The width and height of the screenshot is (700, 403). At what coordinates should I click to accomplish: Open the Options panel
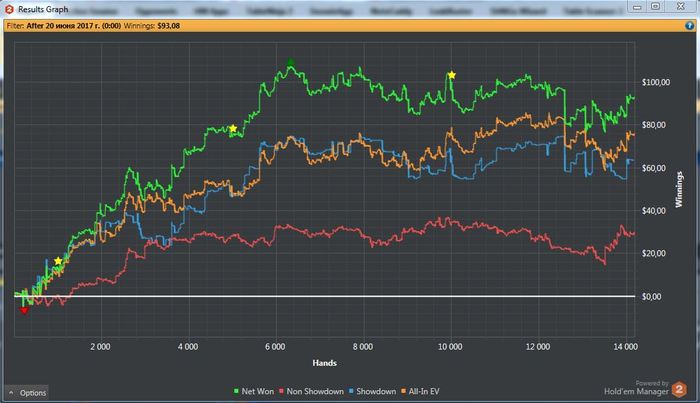point(27,393)
